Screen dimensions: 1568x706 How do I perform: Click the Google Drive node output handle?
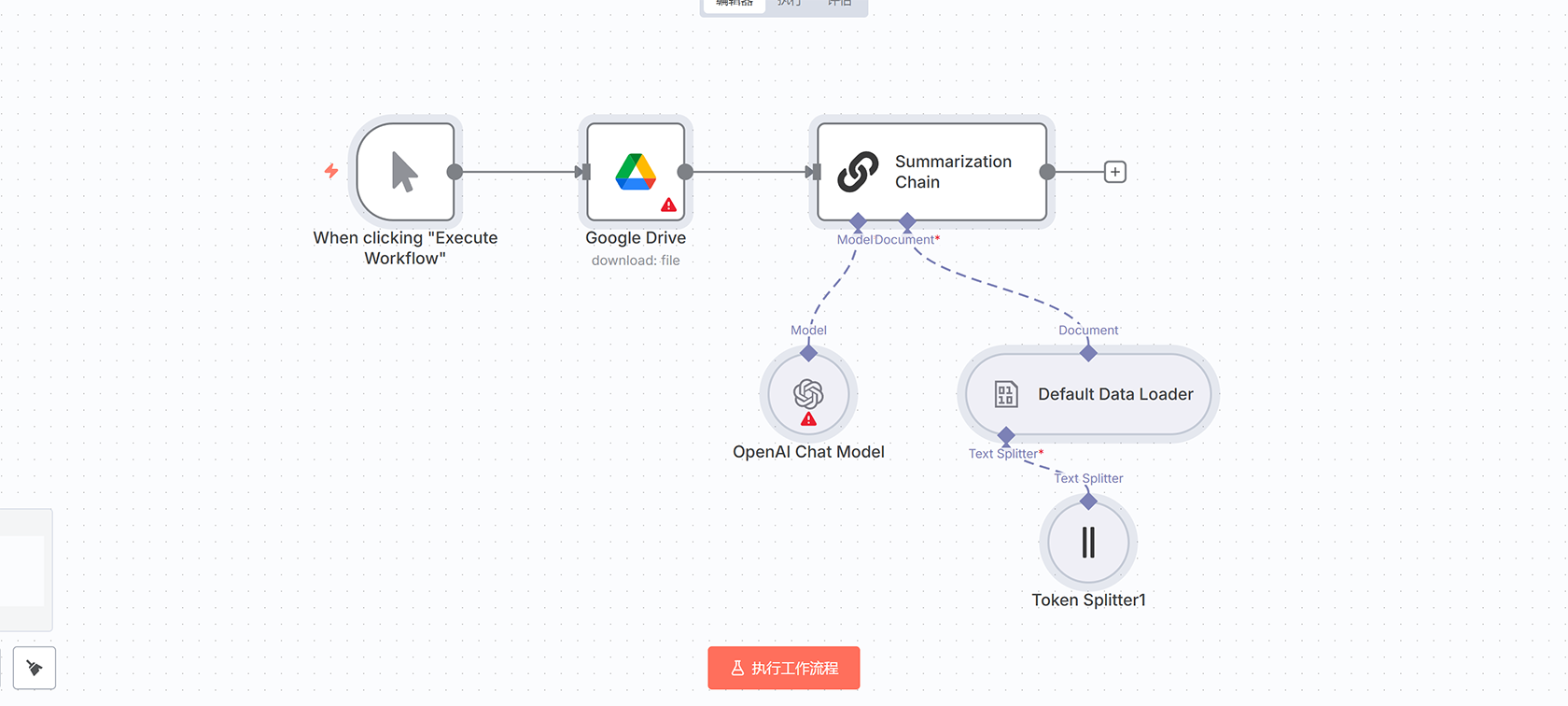685,172
